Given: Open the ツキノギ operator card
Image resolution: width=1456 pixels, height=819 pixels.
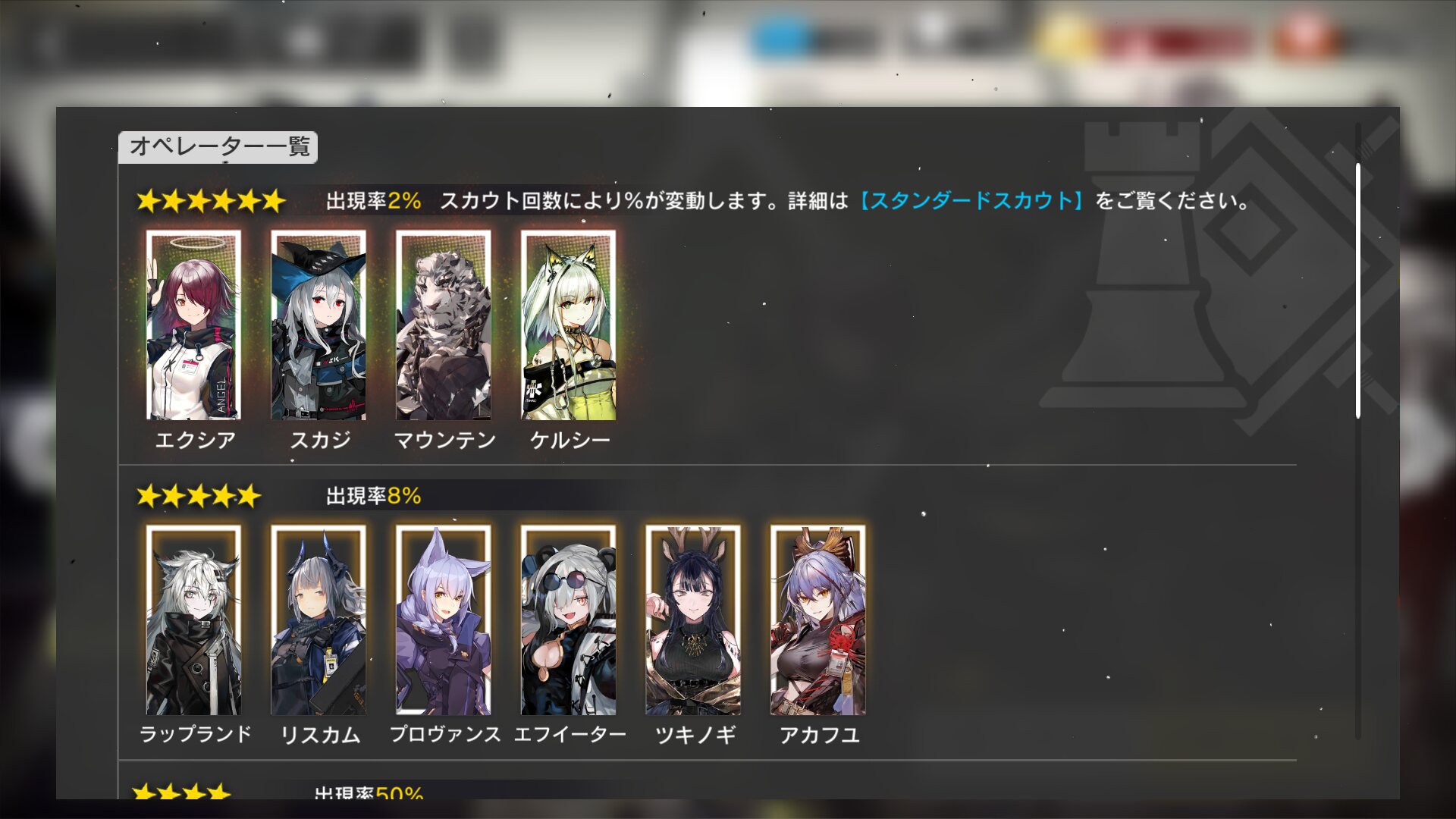Looking at the screenshot, I should [x=693, y=620].
